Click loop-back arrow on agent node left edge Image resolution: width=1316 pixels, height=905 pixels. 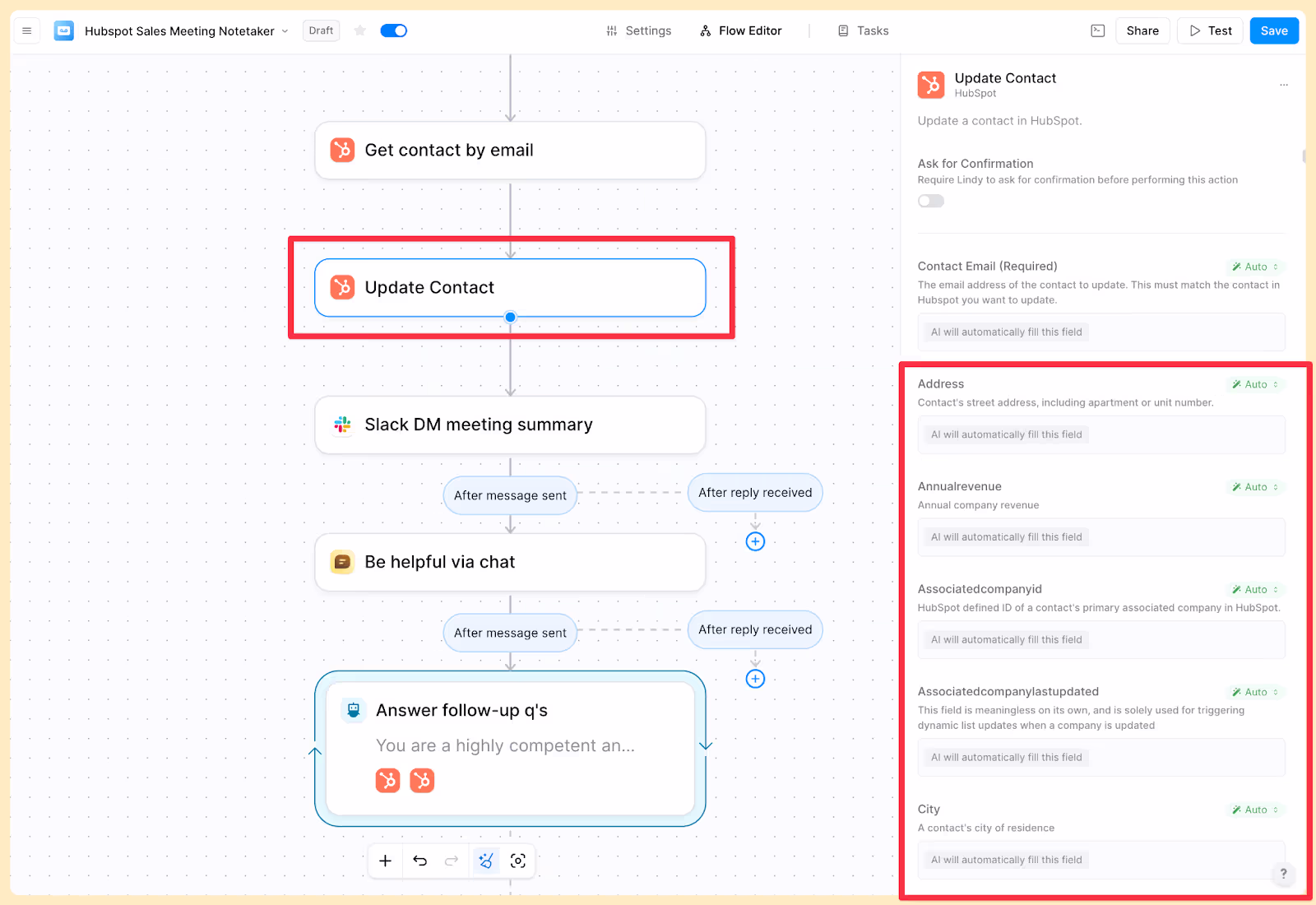315,751
